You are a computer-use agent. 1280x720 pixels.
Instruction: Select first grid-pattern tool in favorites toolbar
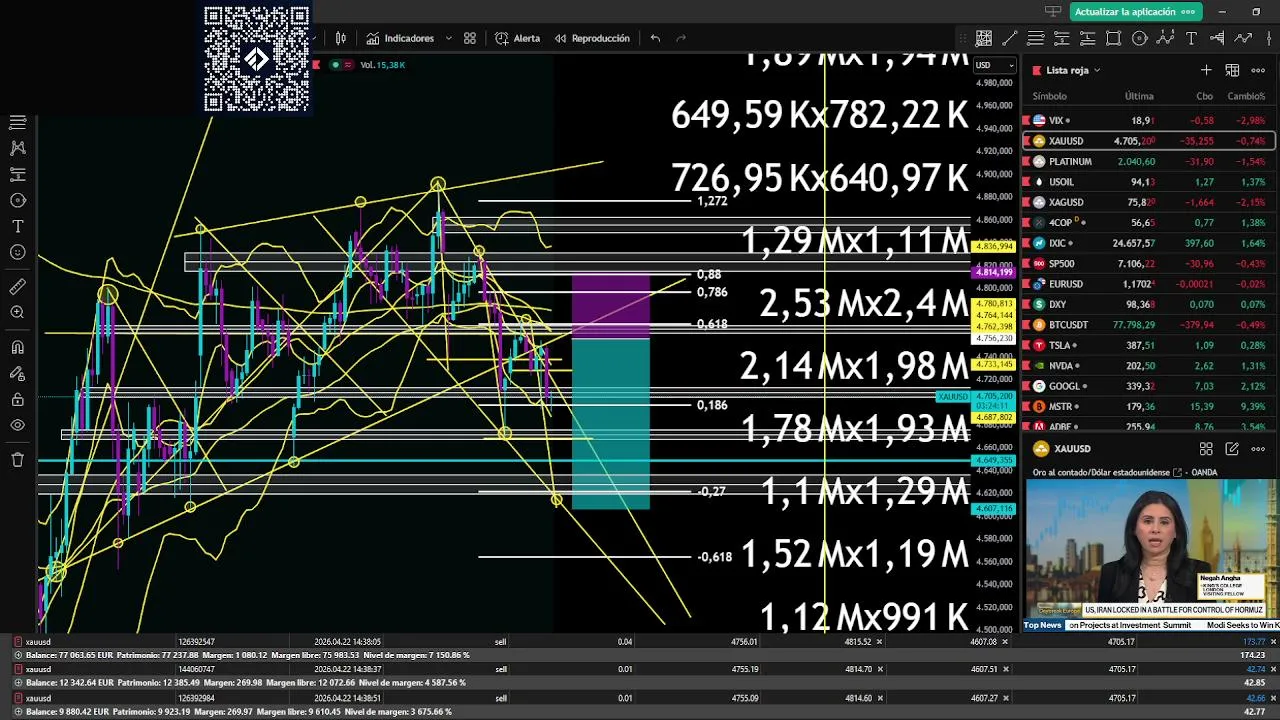point(984,38)
